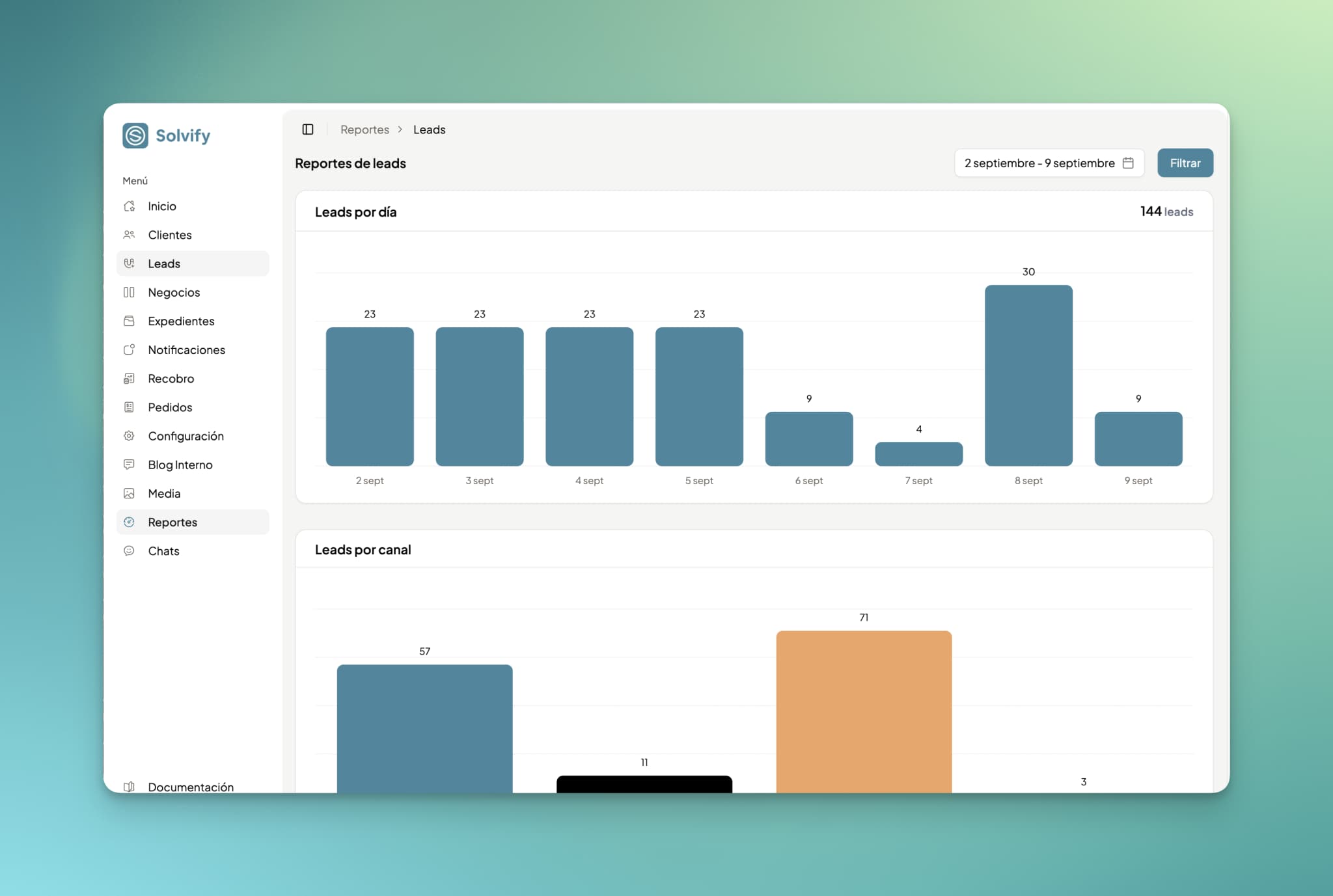Click the Media image icon
1333x896 pixels.
click(129, 493)
